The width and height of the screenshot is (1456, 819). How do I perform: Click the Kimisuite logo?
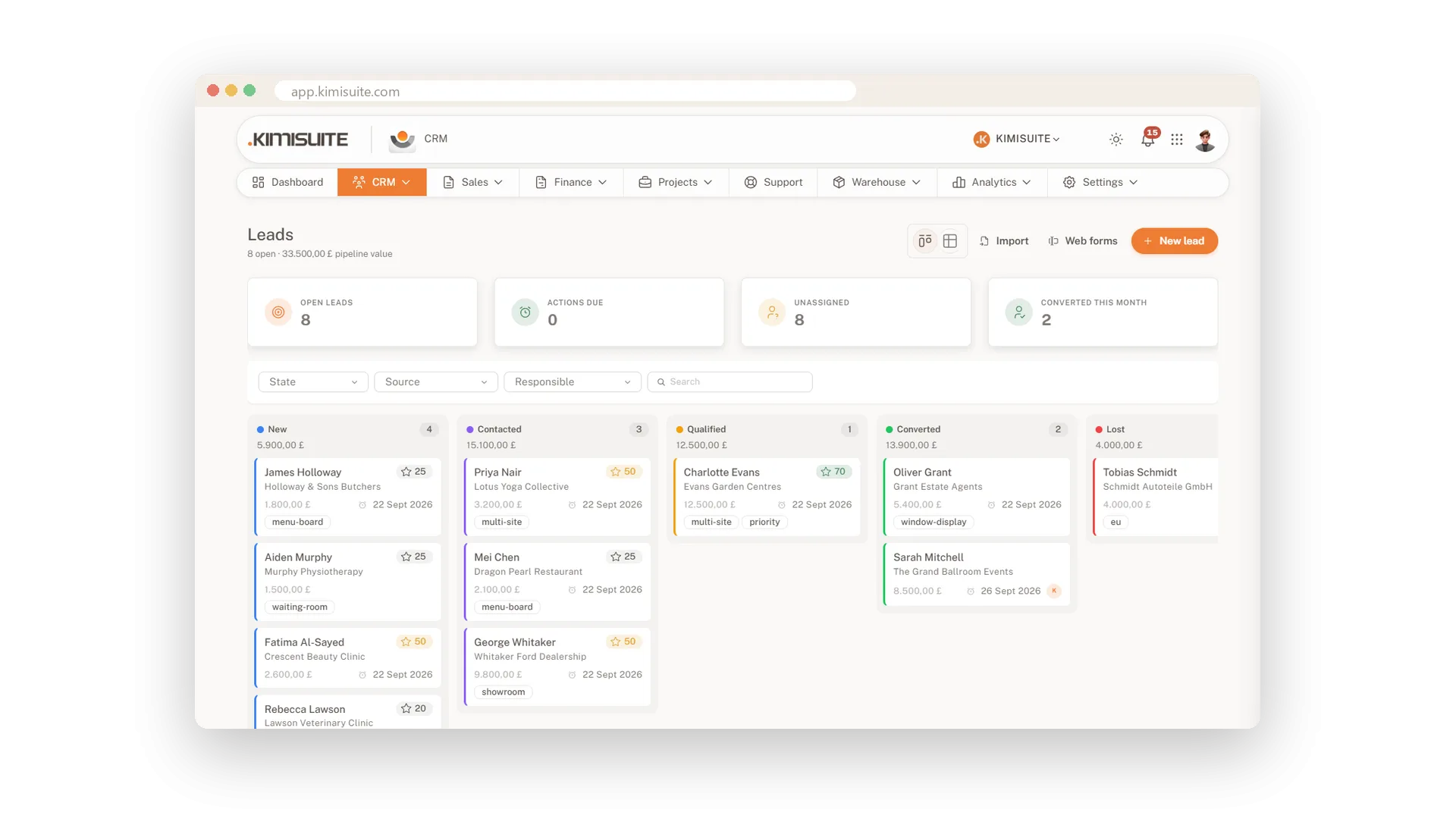[298, 140]
